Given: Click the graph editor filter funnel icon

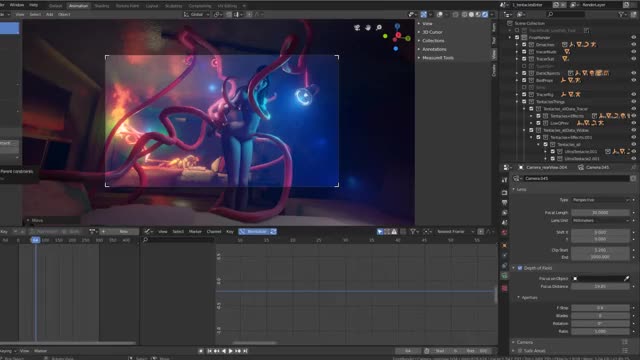Looking at the screenshot, I should (413, 231).
